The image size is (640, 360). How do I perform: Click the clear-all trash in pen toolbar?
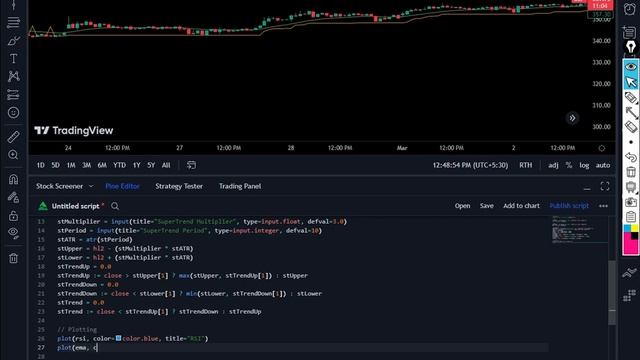[631, 172]
